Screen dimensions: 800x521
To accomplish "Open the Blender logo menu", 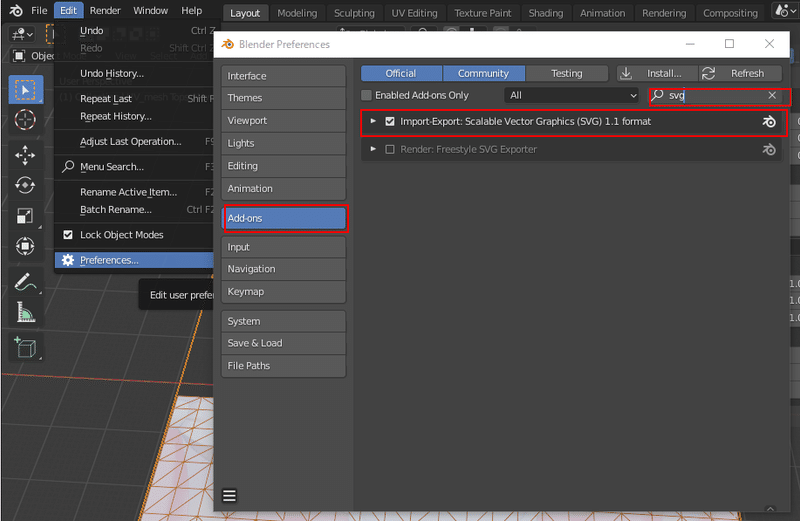I will [15, 10].
